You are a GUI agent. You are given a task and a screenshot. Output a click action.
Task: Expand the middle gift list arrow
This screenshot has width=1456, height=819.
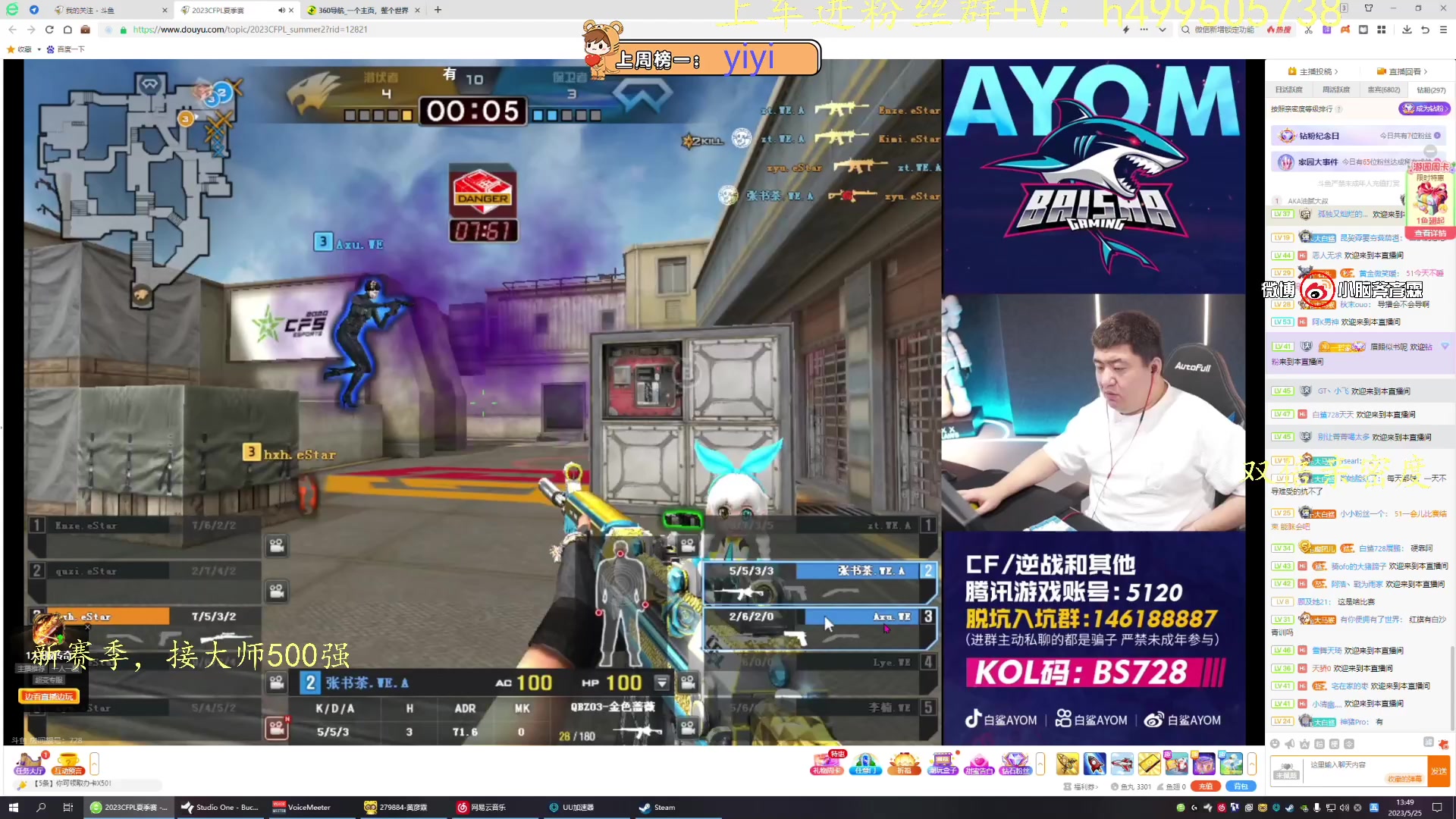pos(1040,764)
